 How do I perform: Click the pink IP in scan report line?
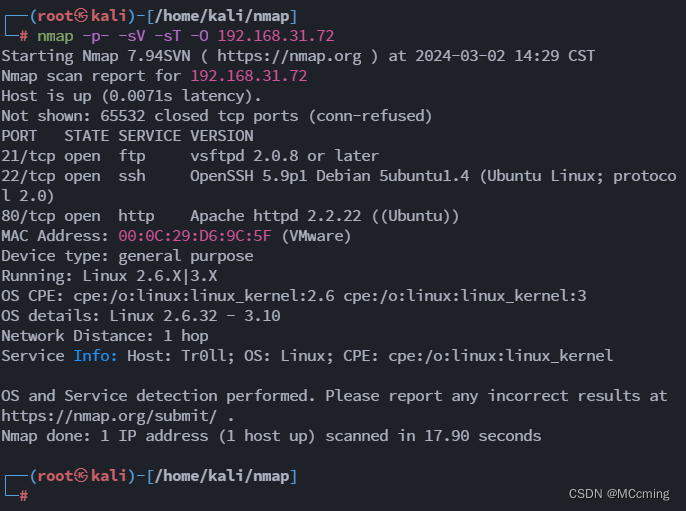[248, 76]
